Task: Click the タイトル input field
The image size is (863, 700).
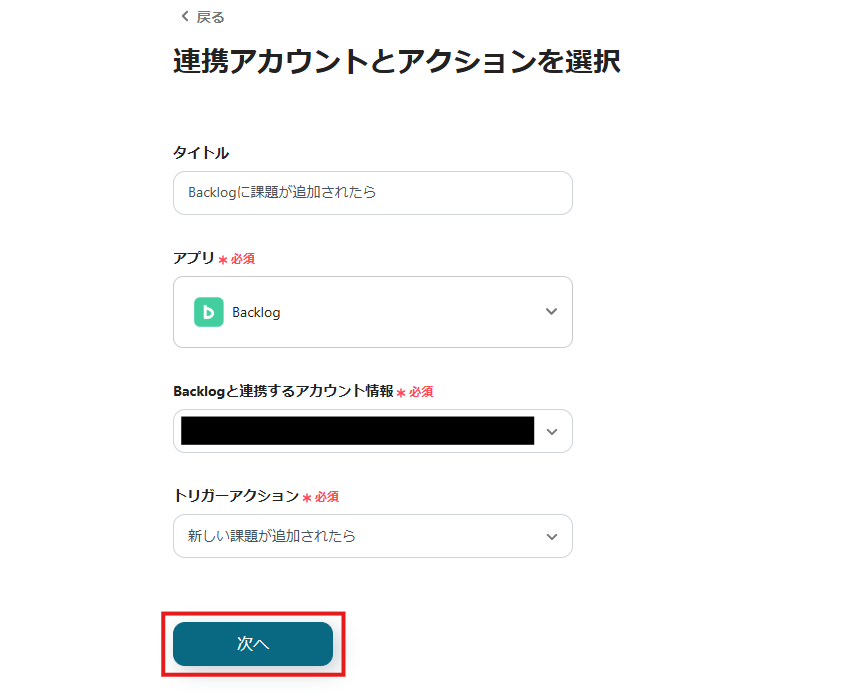Action: tap(372, 193)
